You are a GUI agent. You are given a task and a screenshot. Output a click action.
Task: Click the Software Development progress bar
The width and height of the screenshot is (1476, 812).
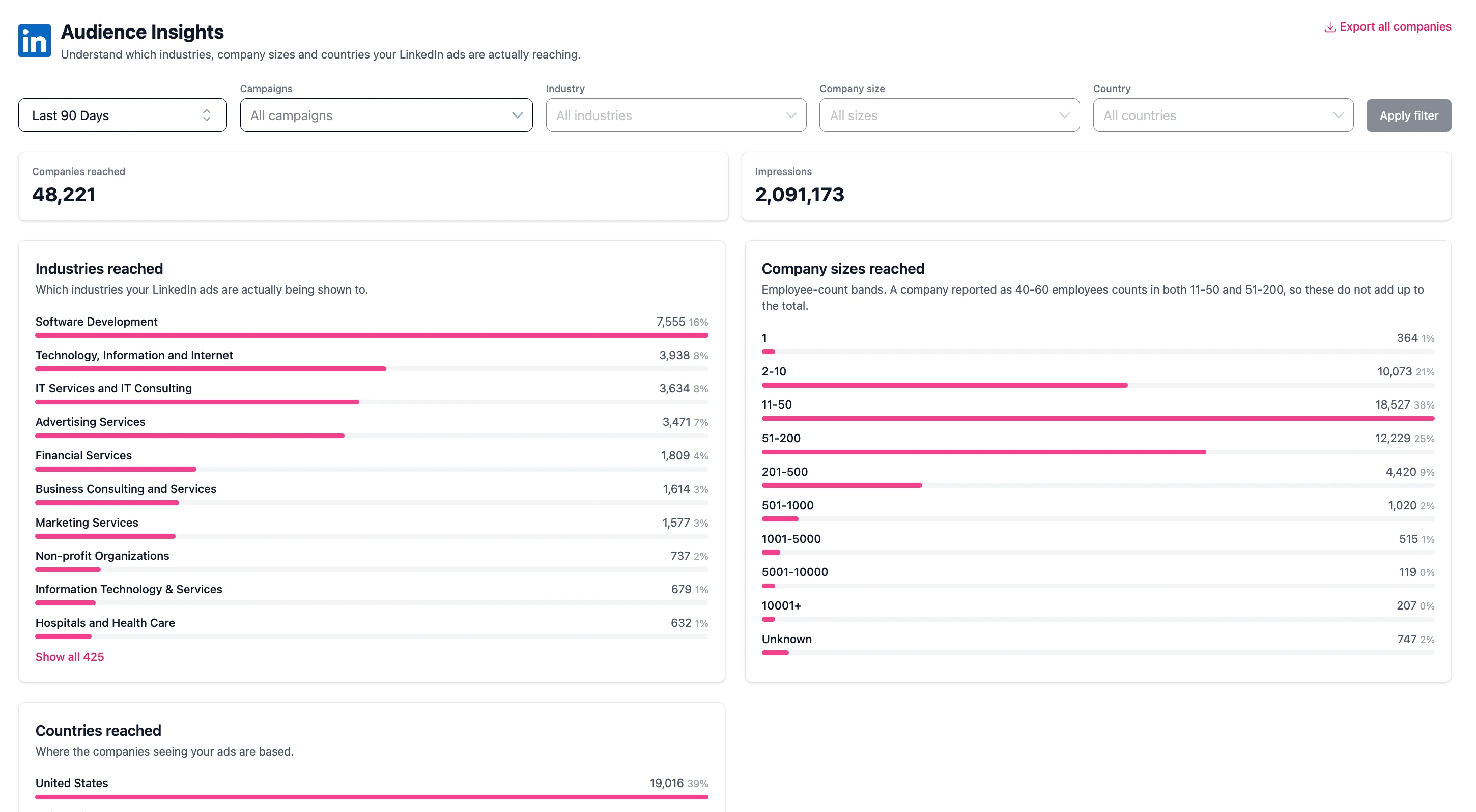tap(372, 335)
